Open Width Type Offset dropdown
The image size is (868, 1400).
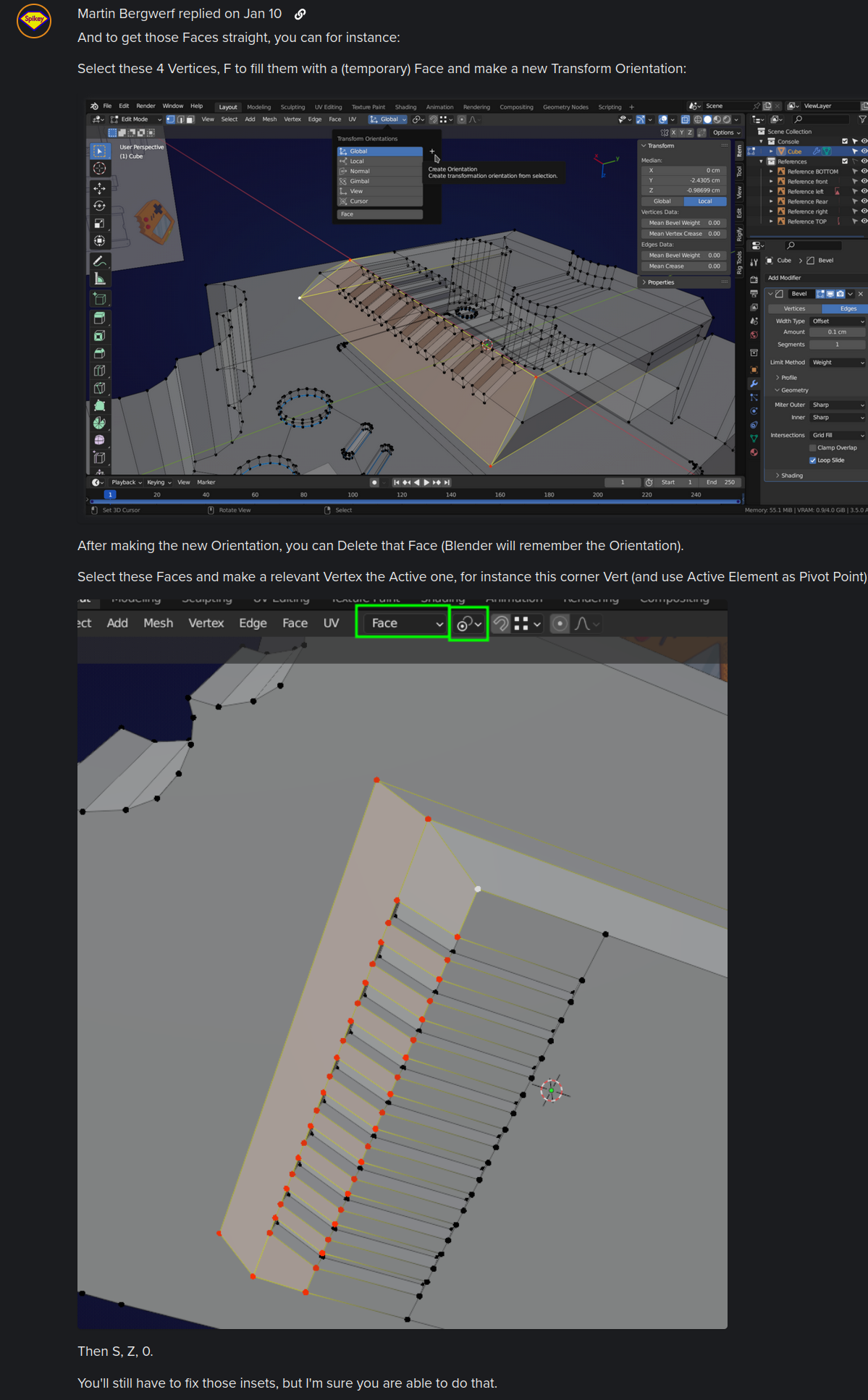tap(838, 321)
